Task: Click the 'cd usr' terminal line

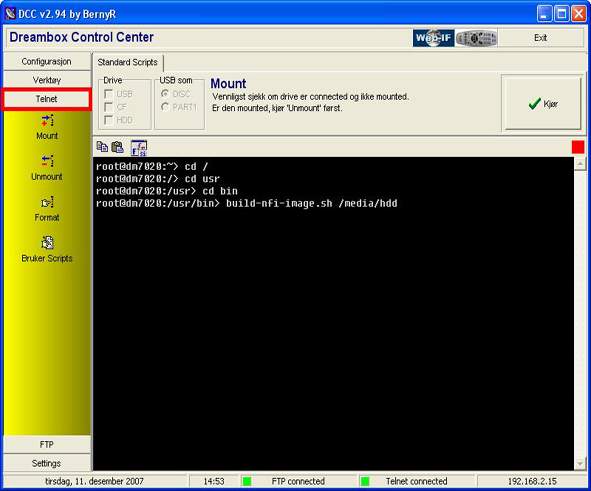Action: click(158, 179)
